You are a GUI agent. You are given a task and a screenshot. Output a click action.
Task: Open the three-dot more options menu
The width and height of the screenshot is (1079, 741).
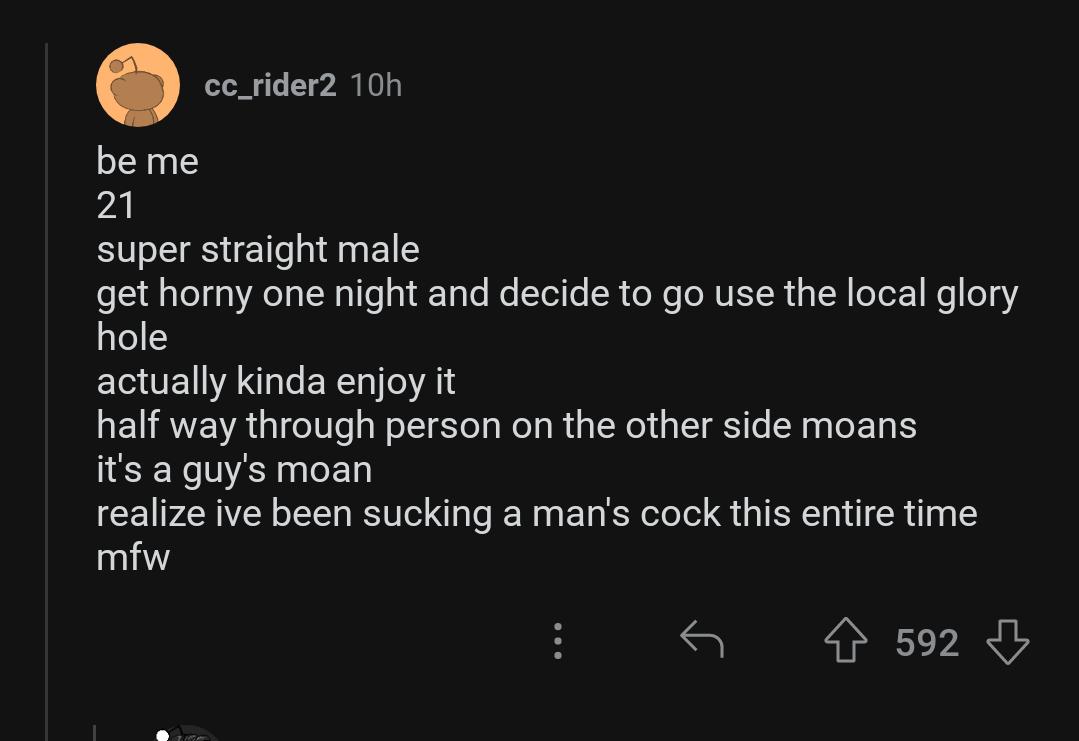(x=558, y=641)
